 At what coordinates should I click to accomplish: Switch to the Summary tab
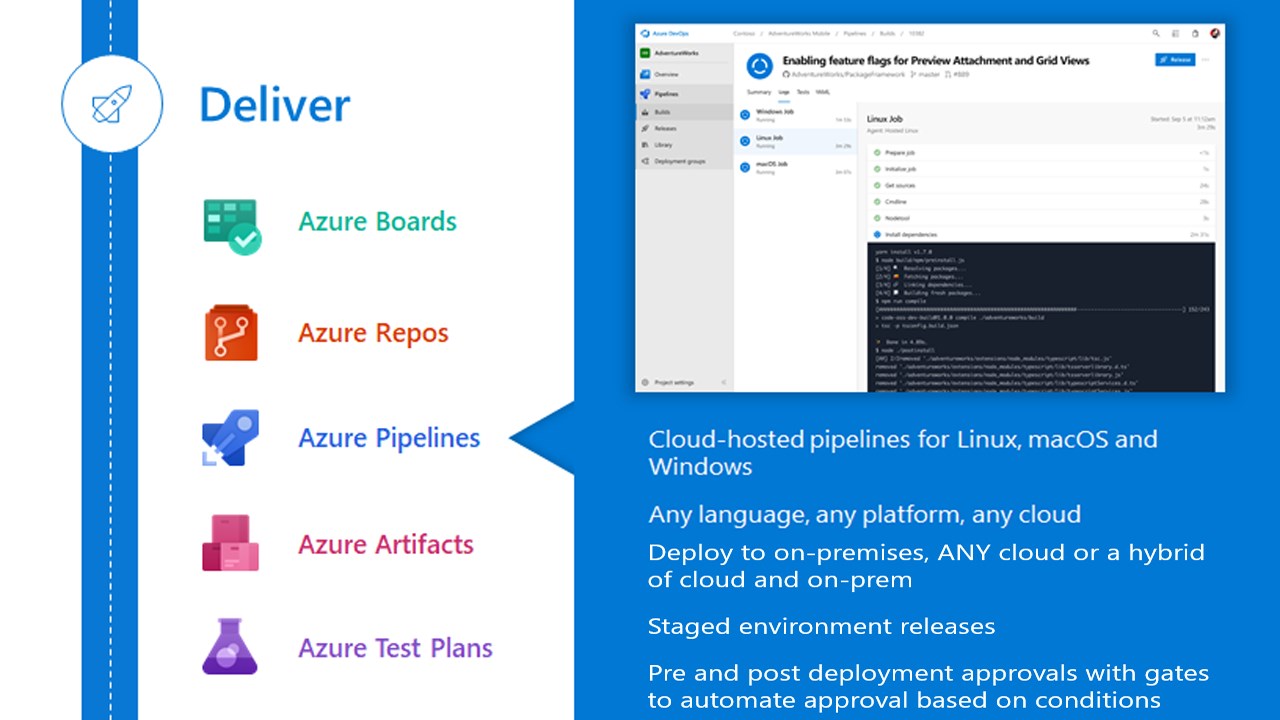759,92
